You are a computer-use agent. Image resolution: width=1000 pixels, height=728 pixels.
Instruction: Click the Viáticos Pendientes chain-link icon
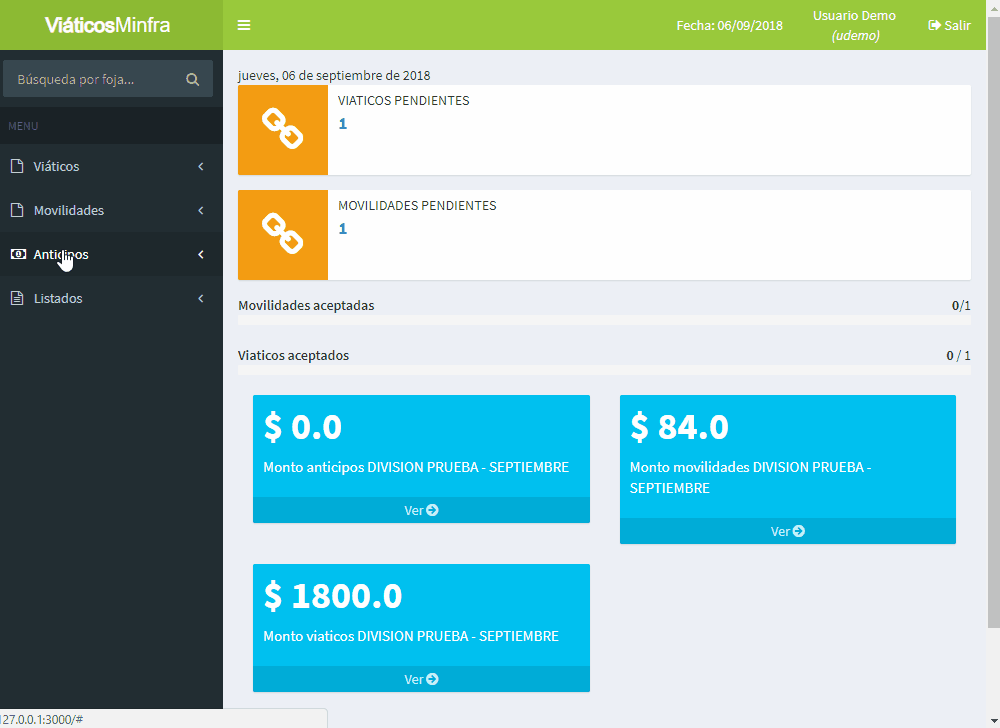tap(282, 129)
